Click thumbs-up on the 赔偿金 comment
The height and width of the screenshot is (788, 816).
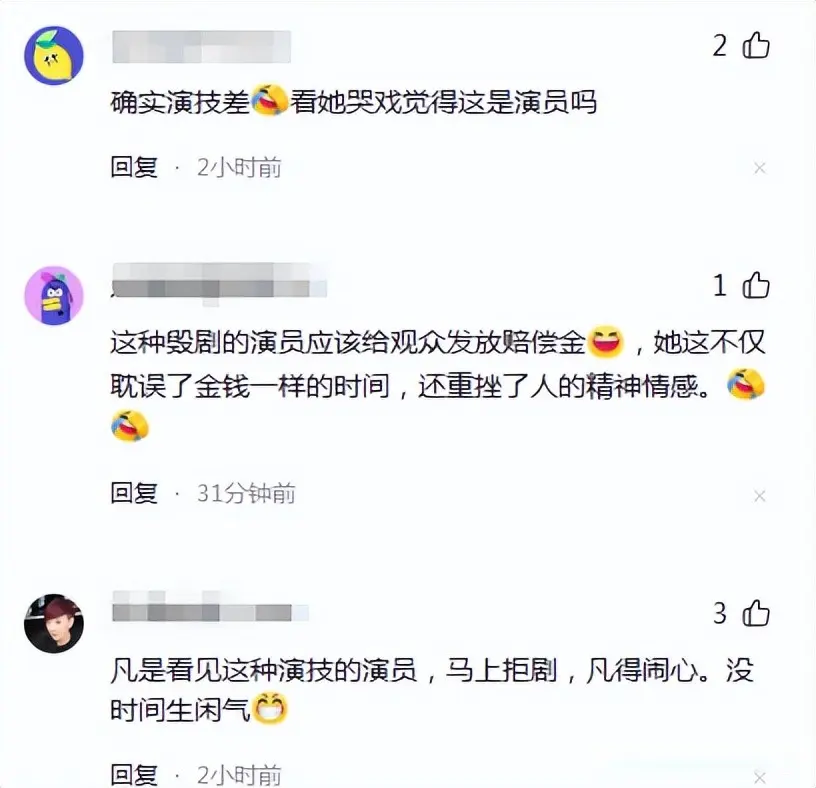coord(756,285)
